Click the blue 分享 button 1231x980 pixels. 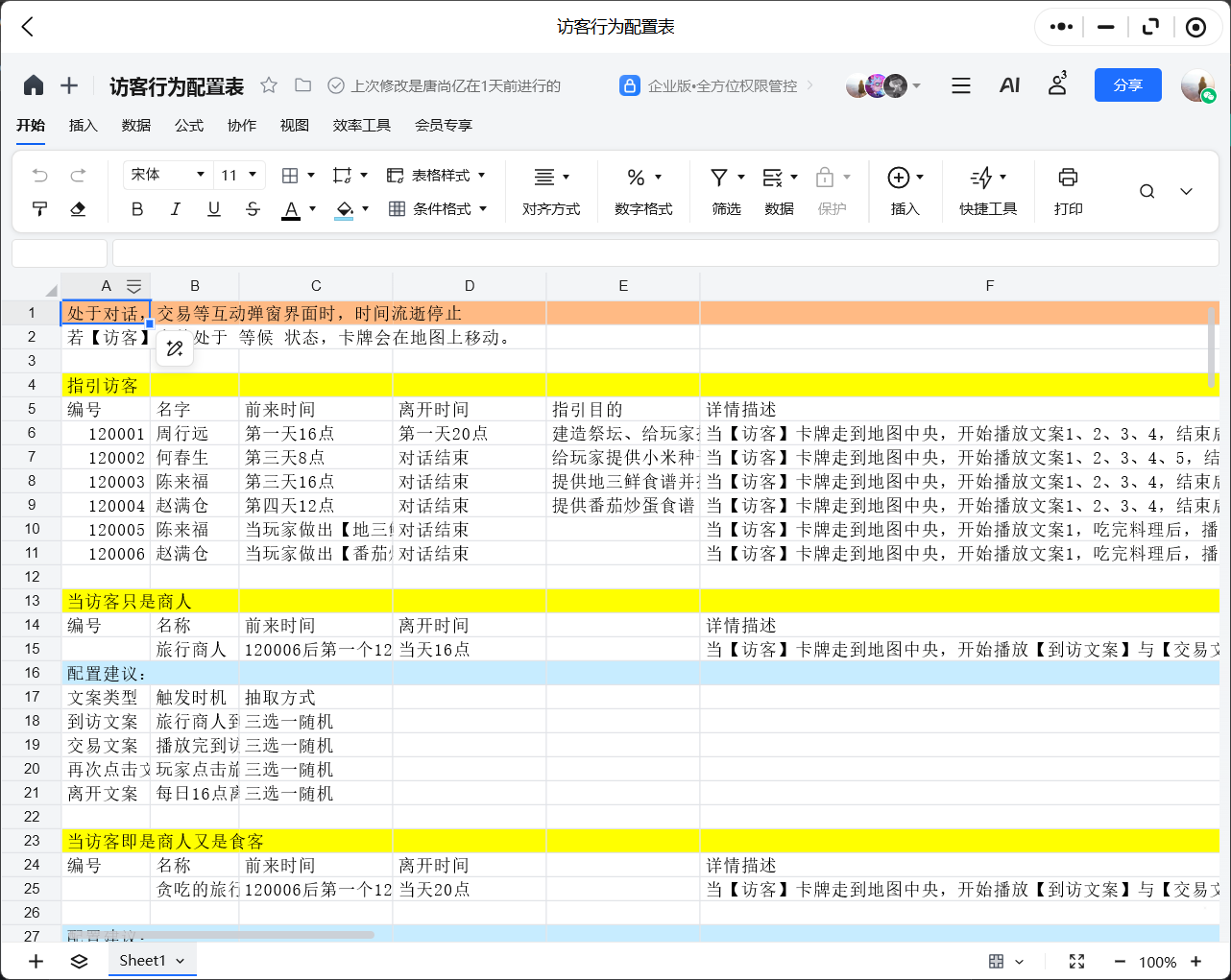click(x=1127, y=85)
